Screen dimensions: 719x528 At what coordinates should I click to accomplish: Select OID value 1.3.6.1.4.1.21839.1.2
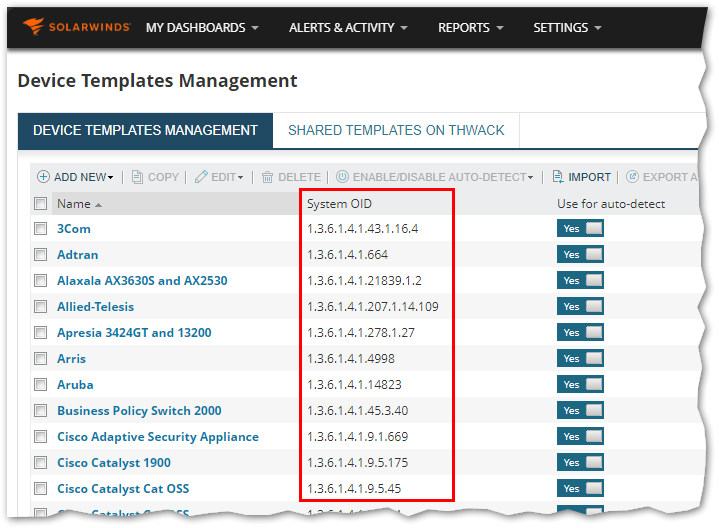click(x=364, y=280)
